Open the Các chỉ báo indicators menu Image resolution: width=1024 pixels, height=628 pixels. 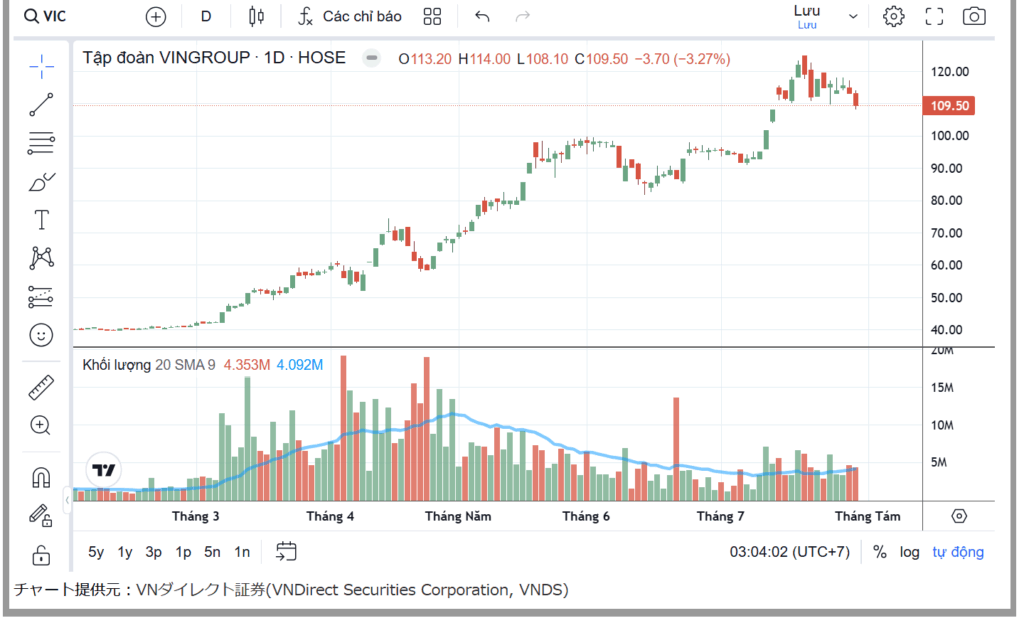coord(349,16)
